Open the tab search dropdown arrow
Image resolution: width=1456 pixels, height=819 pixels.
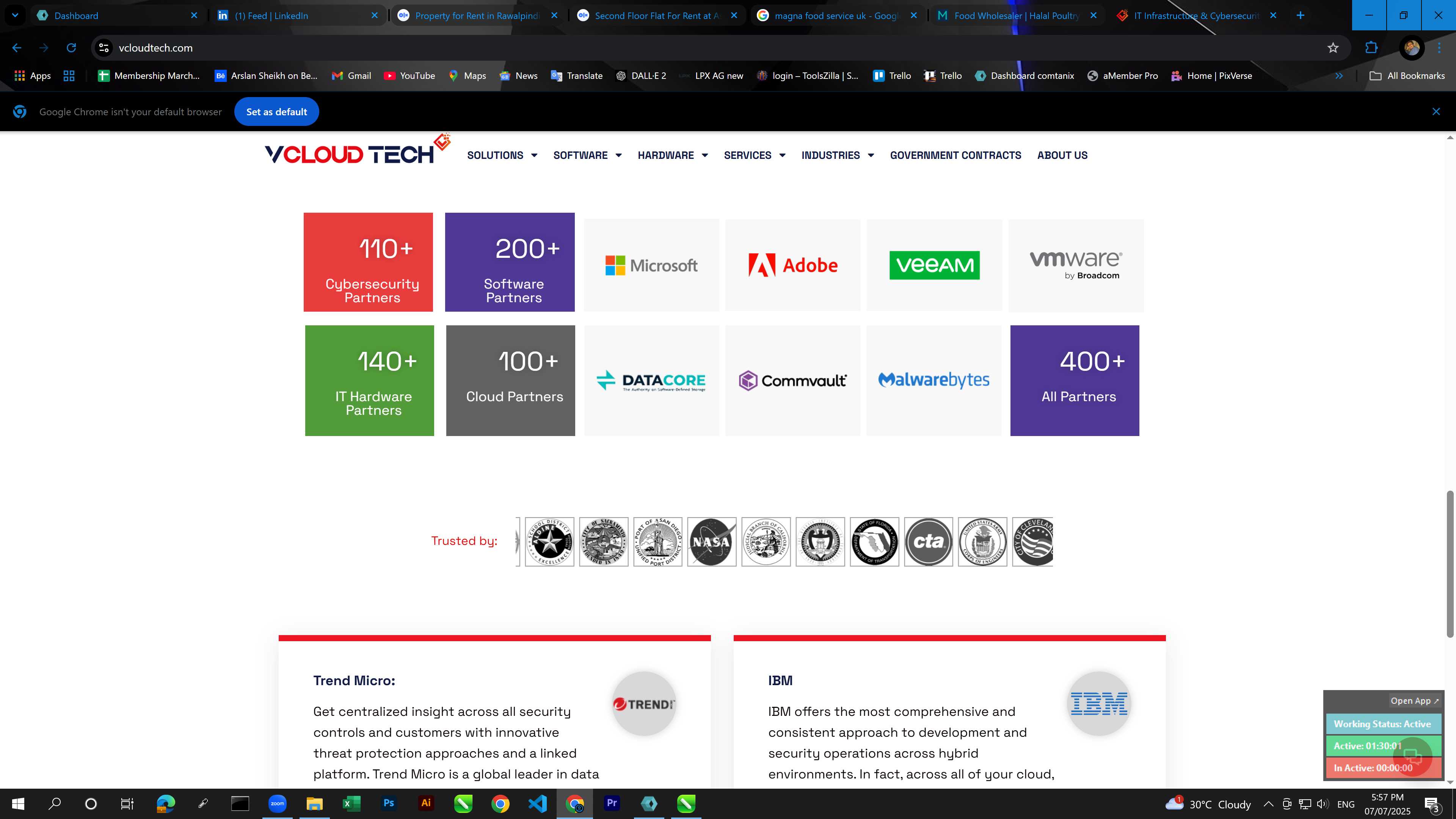coord(15,15)
